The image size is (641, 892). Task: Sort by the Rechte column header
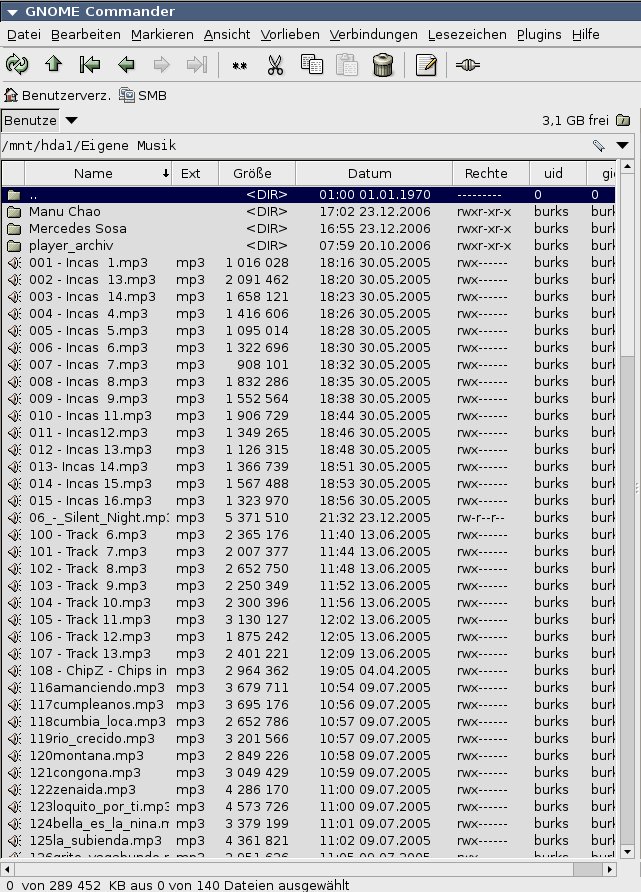click(x=491, y=174)
